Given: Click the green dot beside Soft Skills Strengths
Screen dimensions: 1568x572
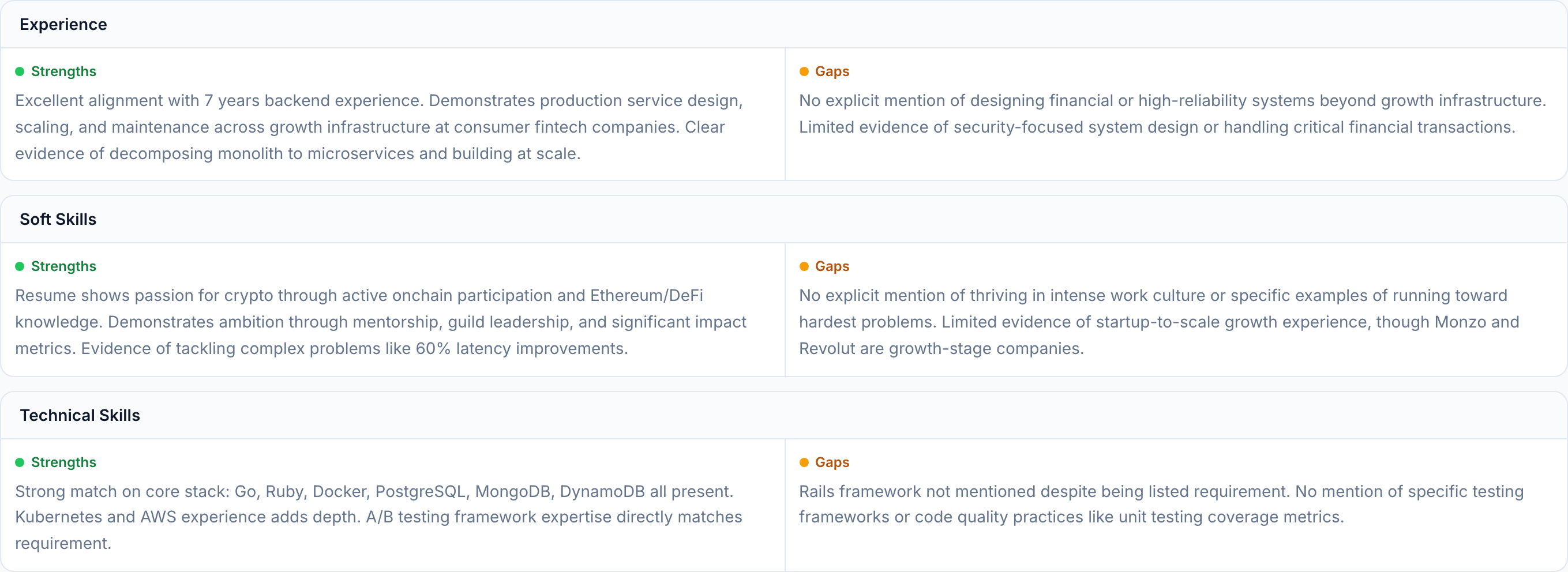Looking at the screenshot, I should point(20,266).
